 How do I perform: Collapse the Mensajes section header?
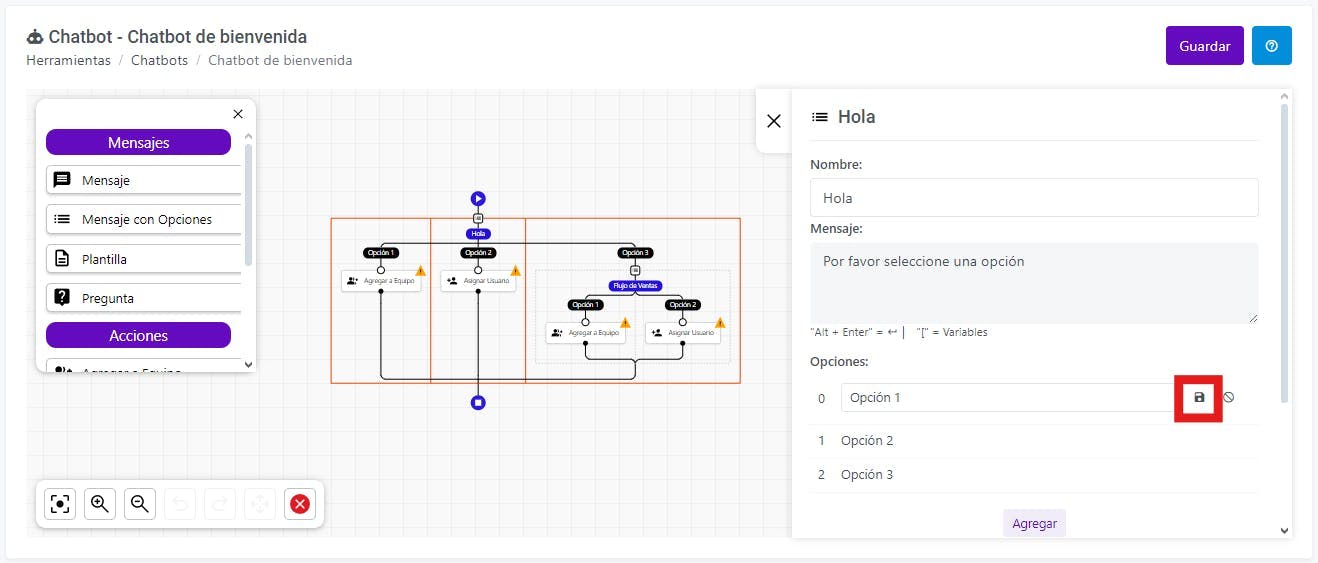pyautogui.click(x=138, y=143)
